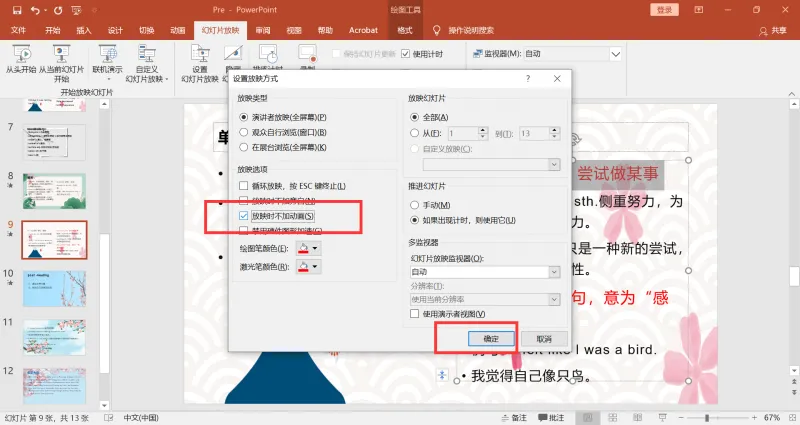
Task: Open 备注 notes in status bar
Action: point(514,417)
